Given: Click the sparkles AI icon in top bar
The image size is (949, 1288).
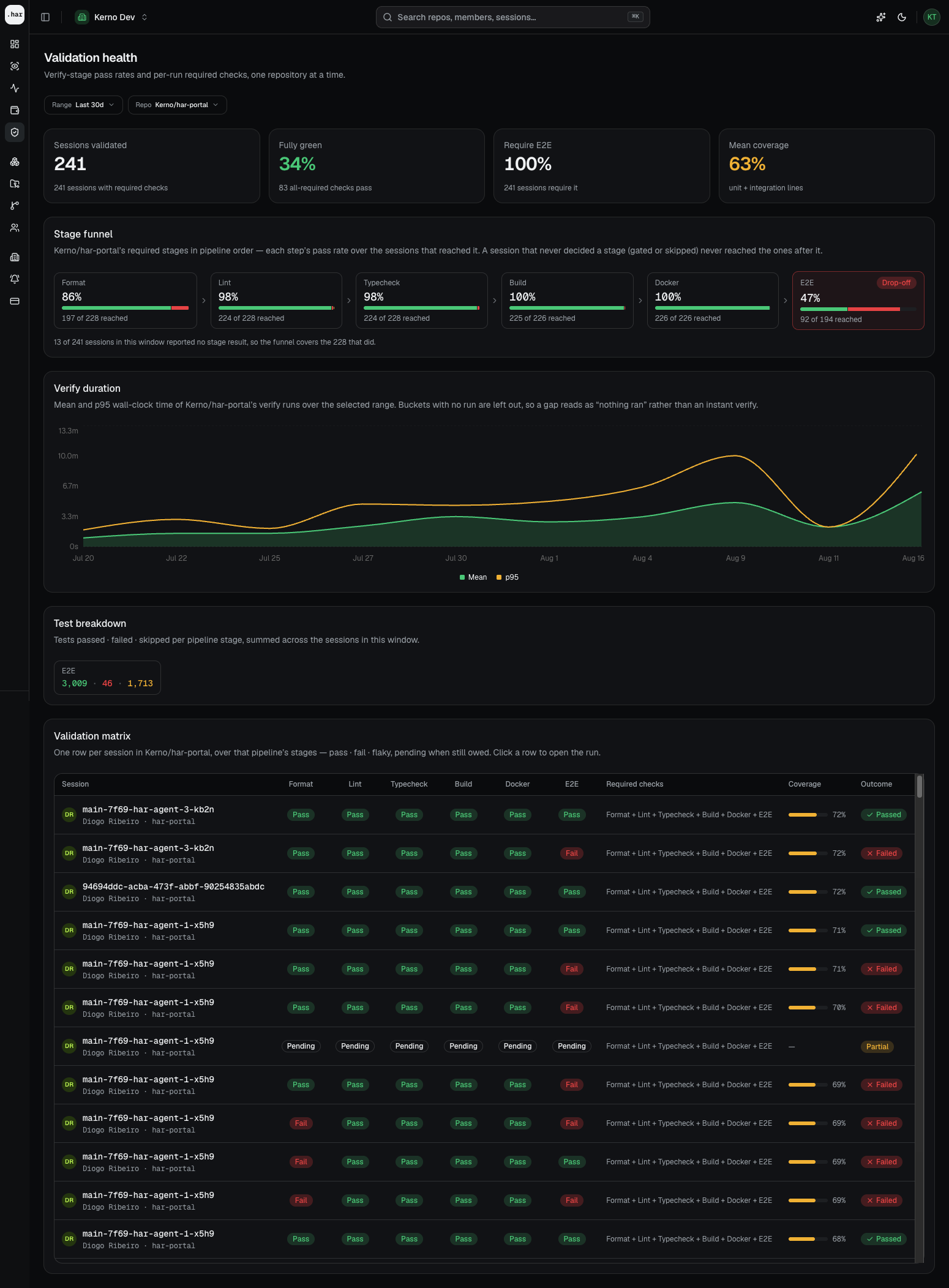Looking at the screenshot, I should pyautogui.click(x=880, y=17).
